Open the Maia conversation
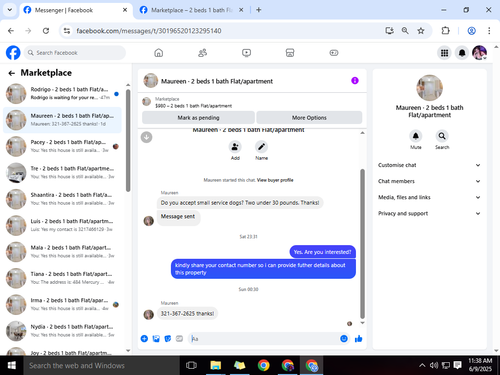The image size is (500, 375). 62,251
